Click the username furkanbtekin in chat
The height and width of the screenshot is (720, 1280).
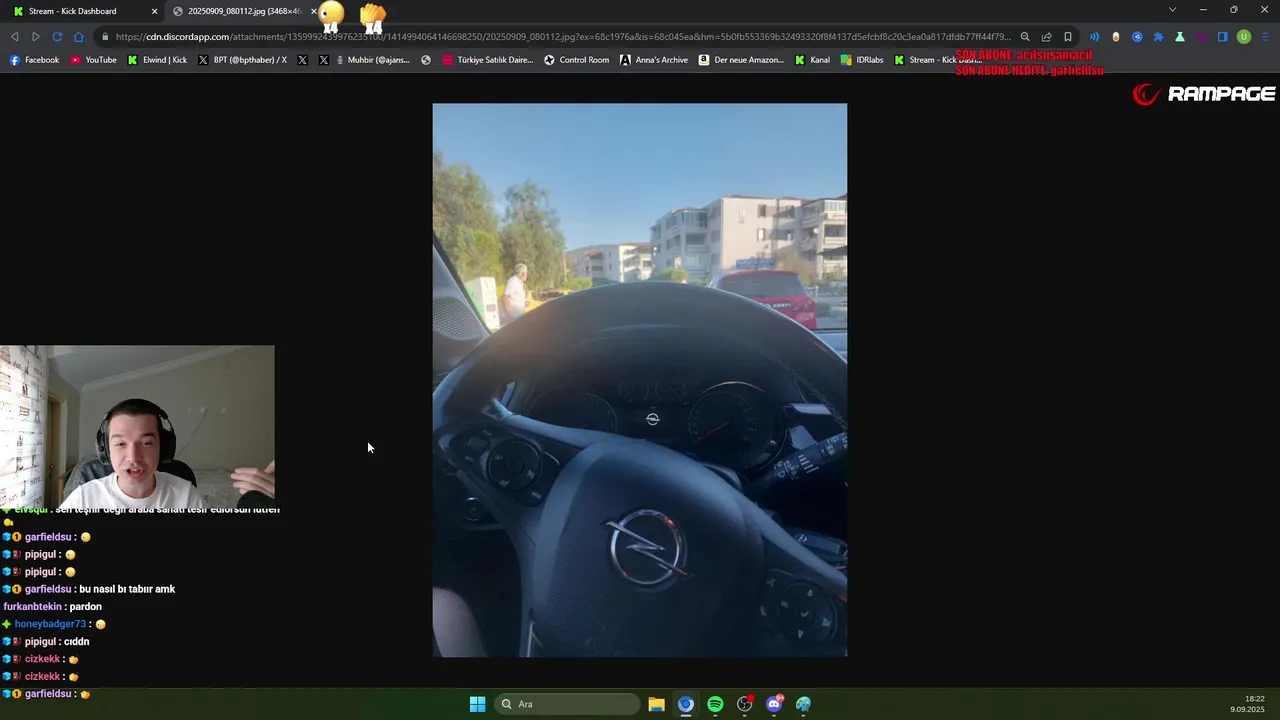click(x=33, y=607)
